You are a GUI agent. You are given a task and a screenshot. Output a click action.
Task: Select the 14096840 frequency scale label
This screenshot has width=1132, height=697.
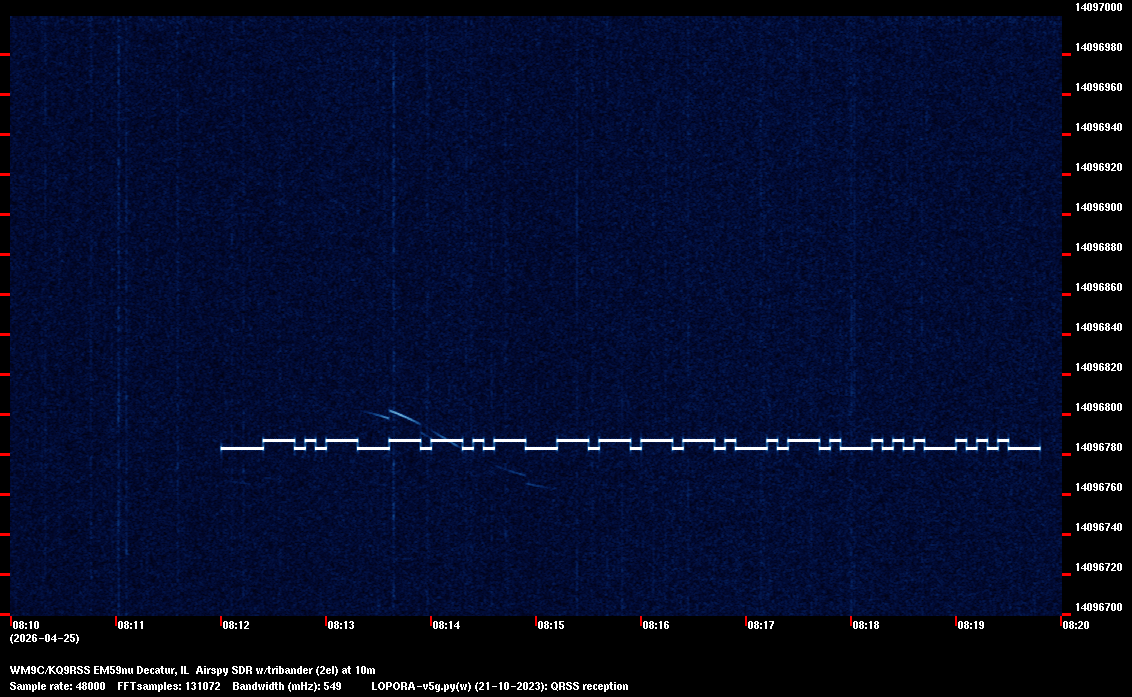click(1098, 327)
